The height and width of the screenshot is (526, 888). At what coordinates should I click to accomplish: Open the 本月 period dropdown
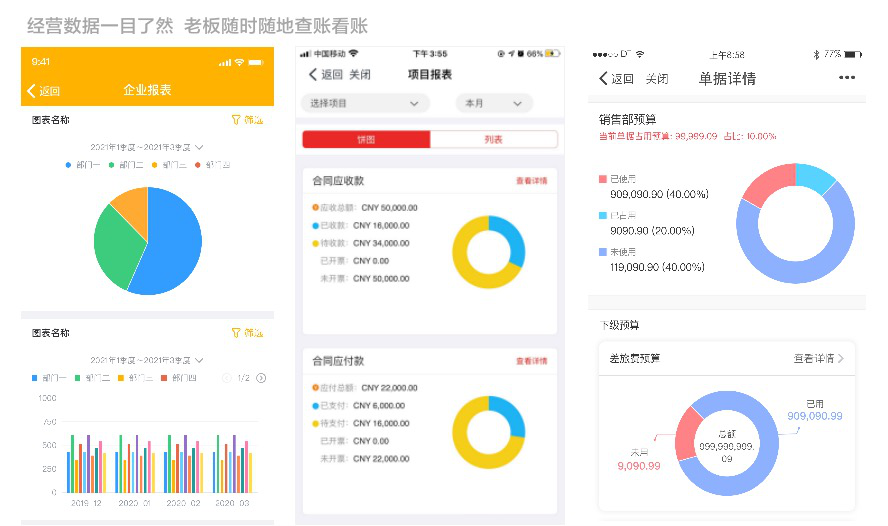click(493, 103)
